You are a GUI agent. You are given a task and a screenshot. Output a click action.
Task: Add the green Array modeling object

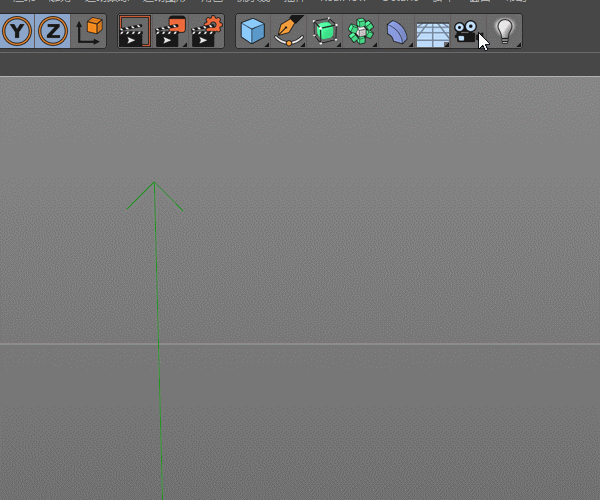pyautogui.click(x=361, y=31)
